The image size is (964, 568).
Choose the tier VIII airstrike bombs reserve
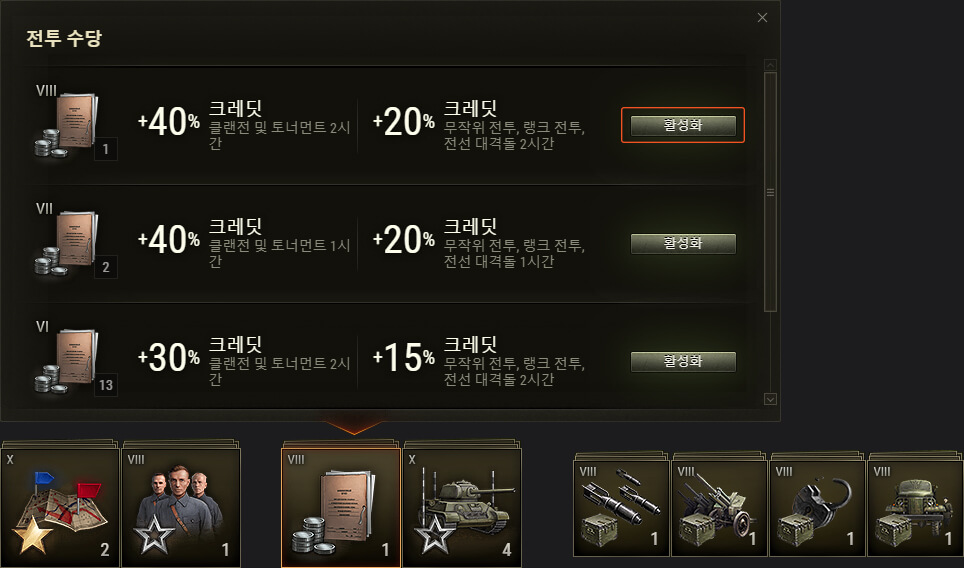click(x=621, y=508)
